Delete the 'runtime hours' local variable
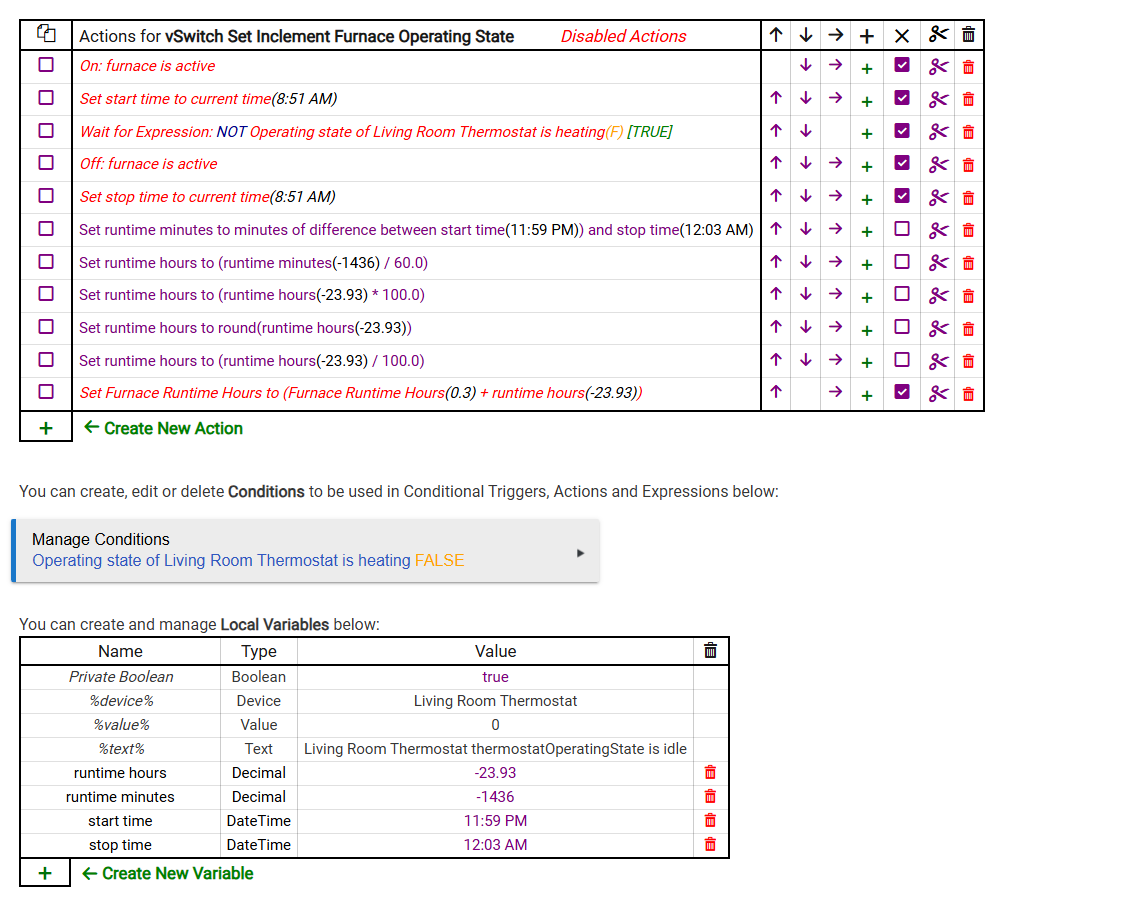 coord(710,773)
